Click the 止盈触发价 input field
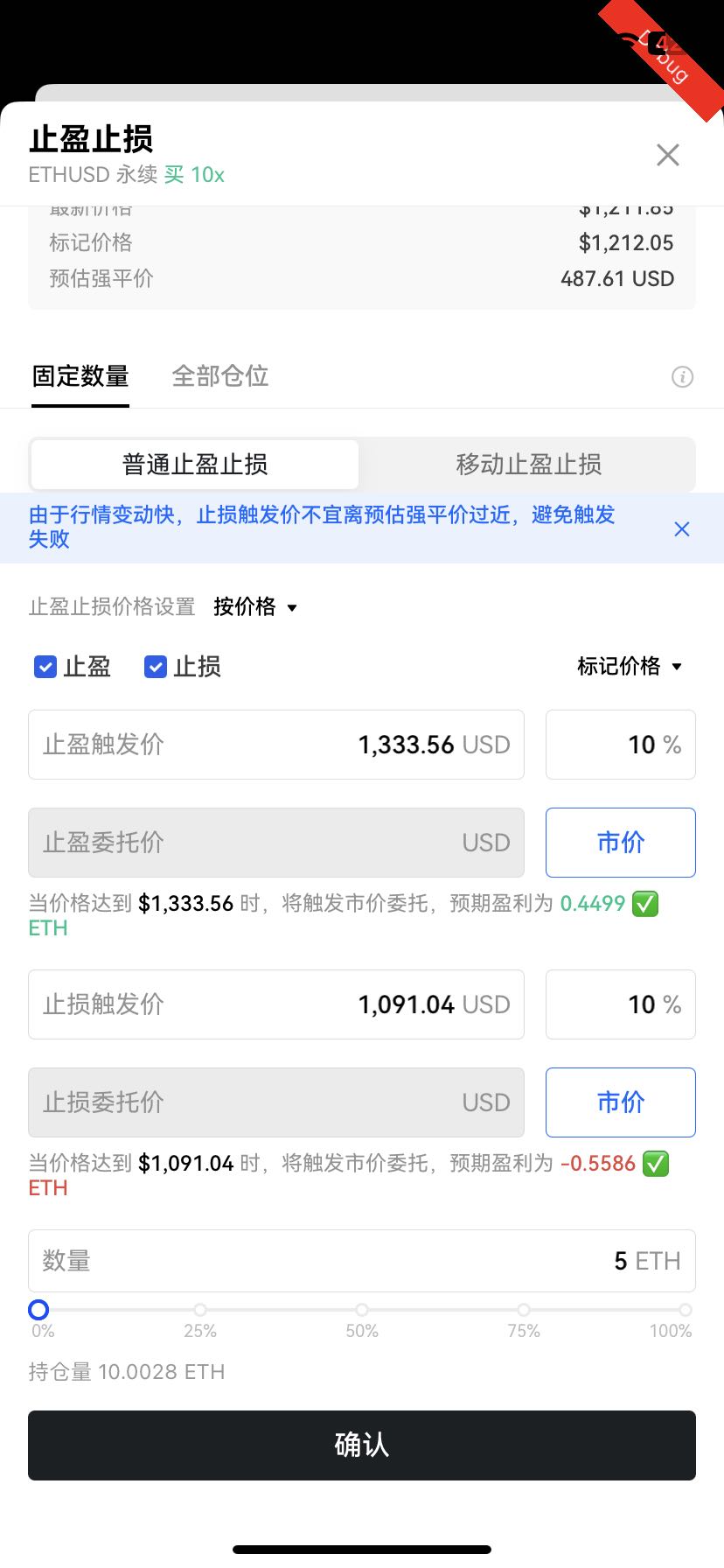 (x=276, y=745)
